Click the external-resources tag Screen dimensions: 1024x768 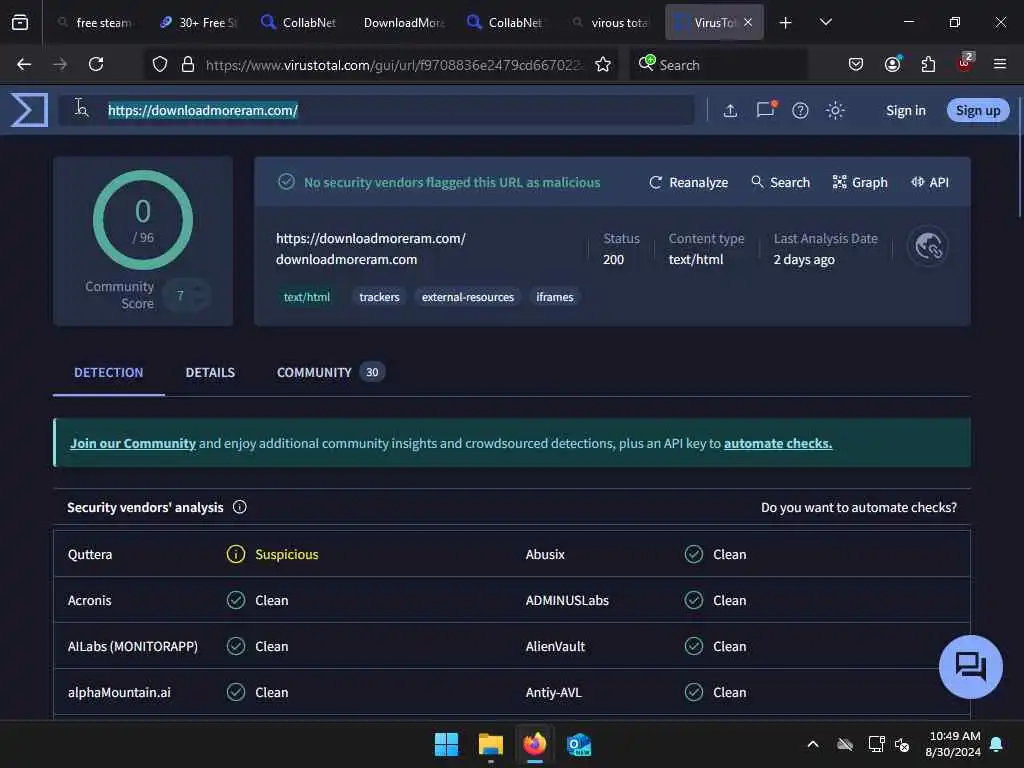pyautogui.click(x=468, y=297)
